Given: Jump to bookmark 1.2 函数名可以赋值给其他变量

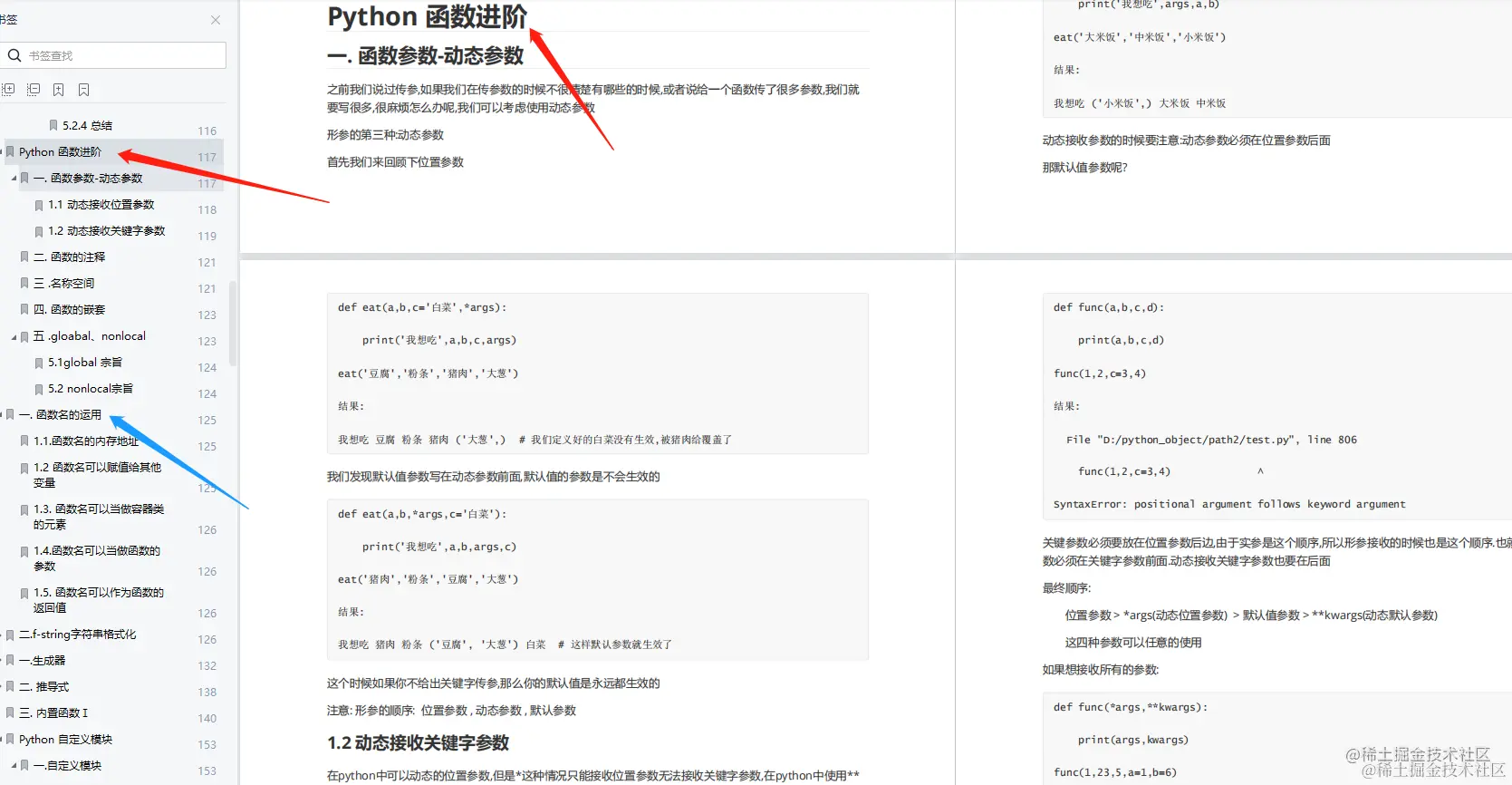Looking at the screenshot, I should 98,475.
